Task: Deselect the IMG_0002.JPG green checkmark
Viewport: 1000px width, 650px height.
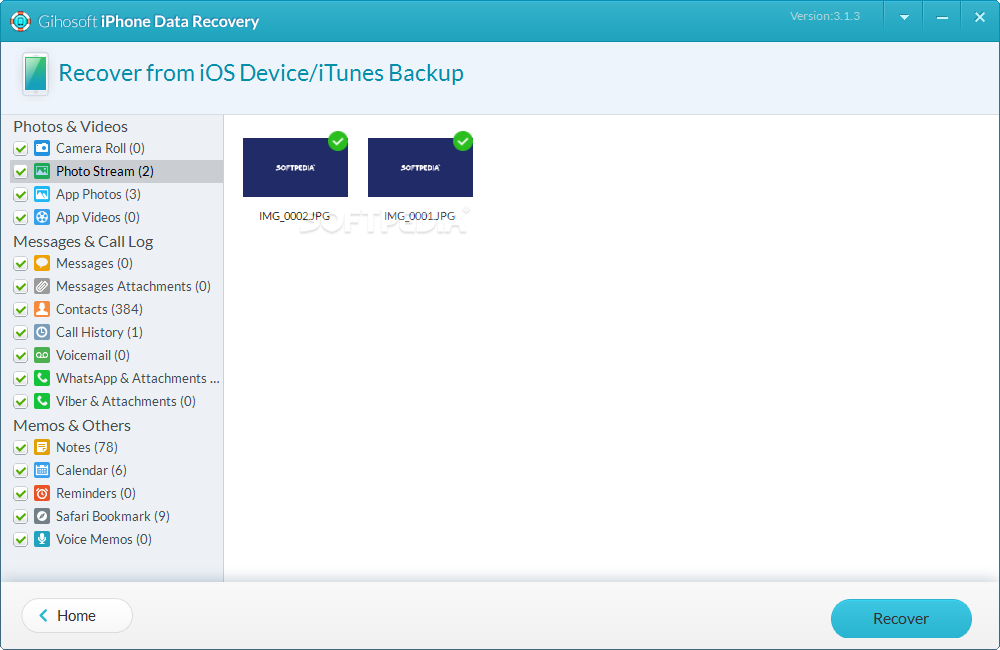Action: tap(338, 141)
